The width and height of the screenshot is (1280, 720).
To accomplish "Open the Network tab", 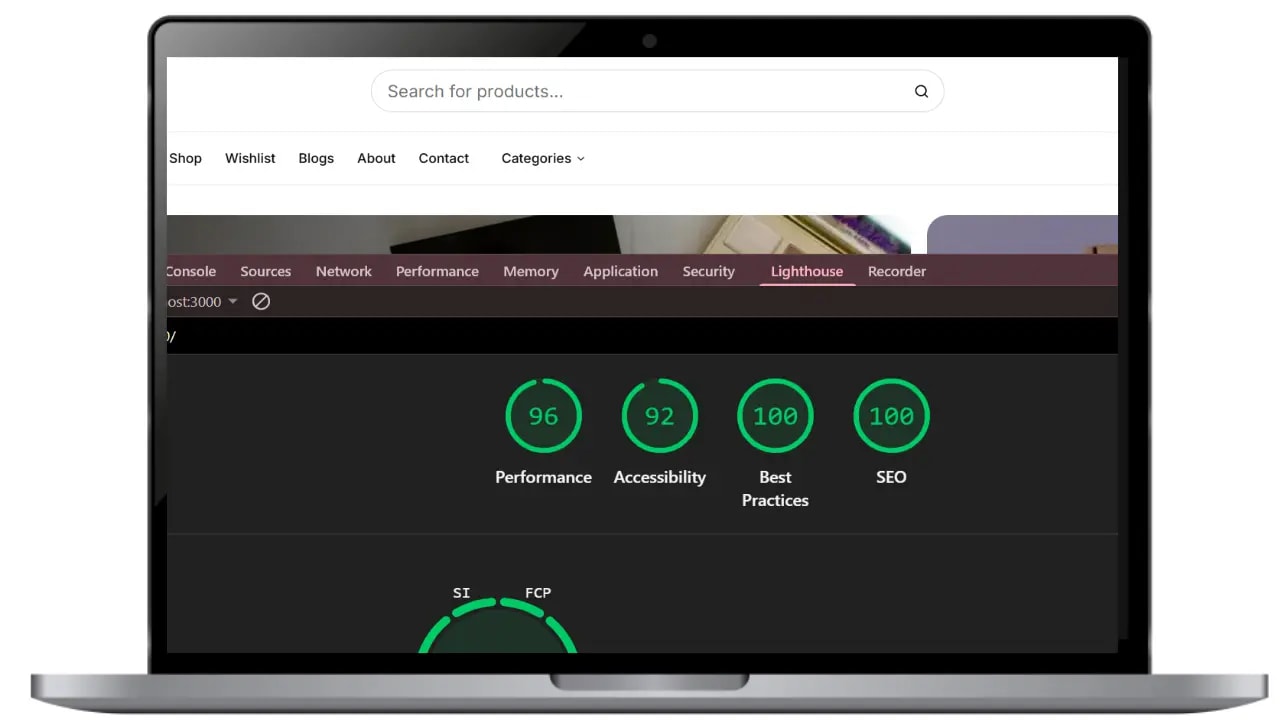I will [x=344, y=271].
